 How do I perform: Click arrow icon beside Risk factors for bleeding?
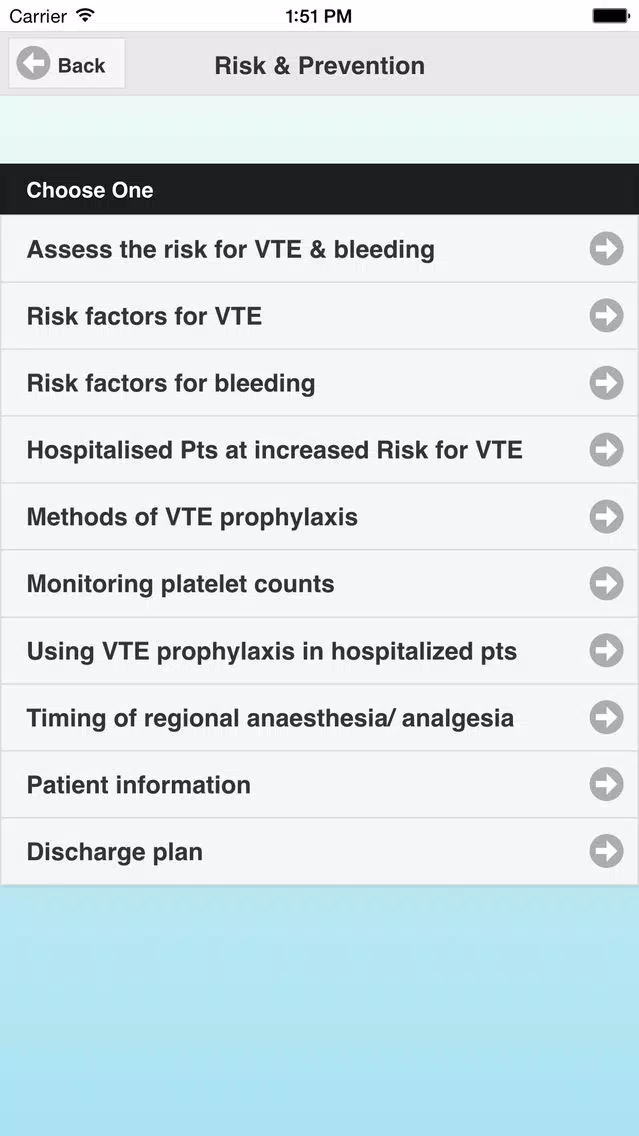(606, 383)
